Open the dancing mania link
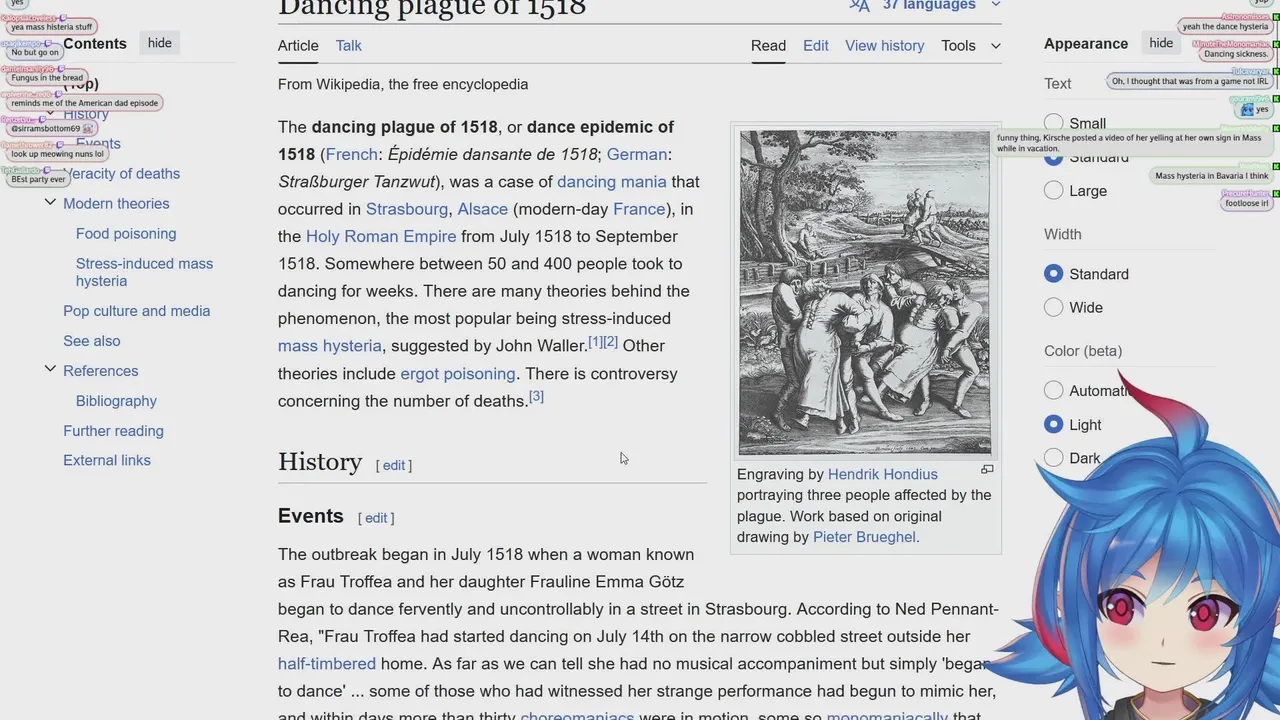 (612, 182)
